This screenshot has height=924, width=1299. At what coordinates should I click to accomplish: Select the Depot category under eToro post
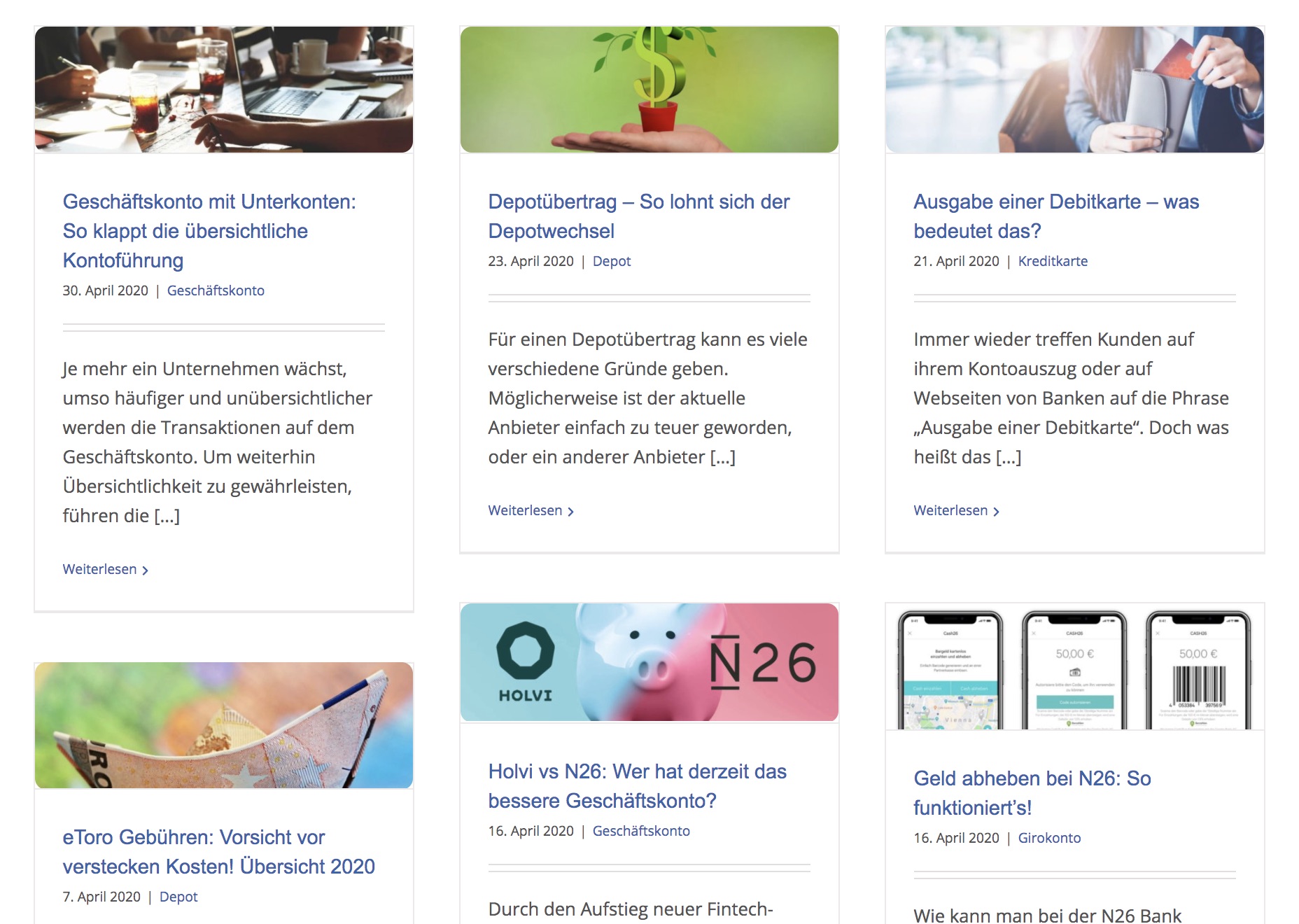178,897
